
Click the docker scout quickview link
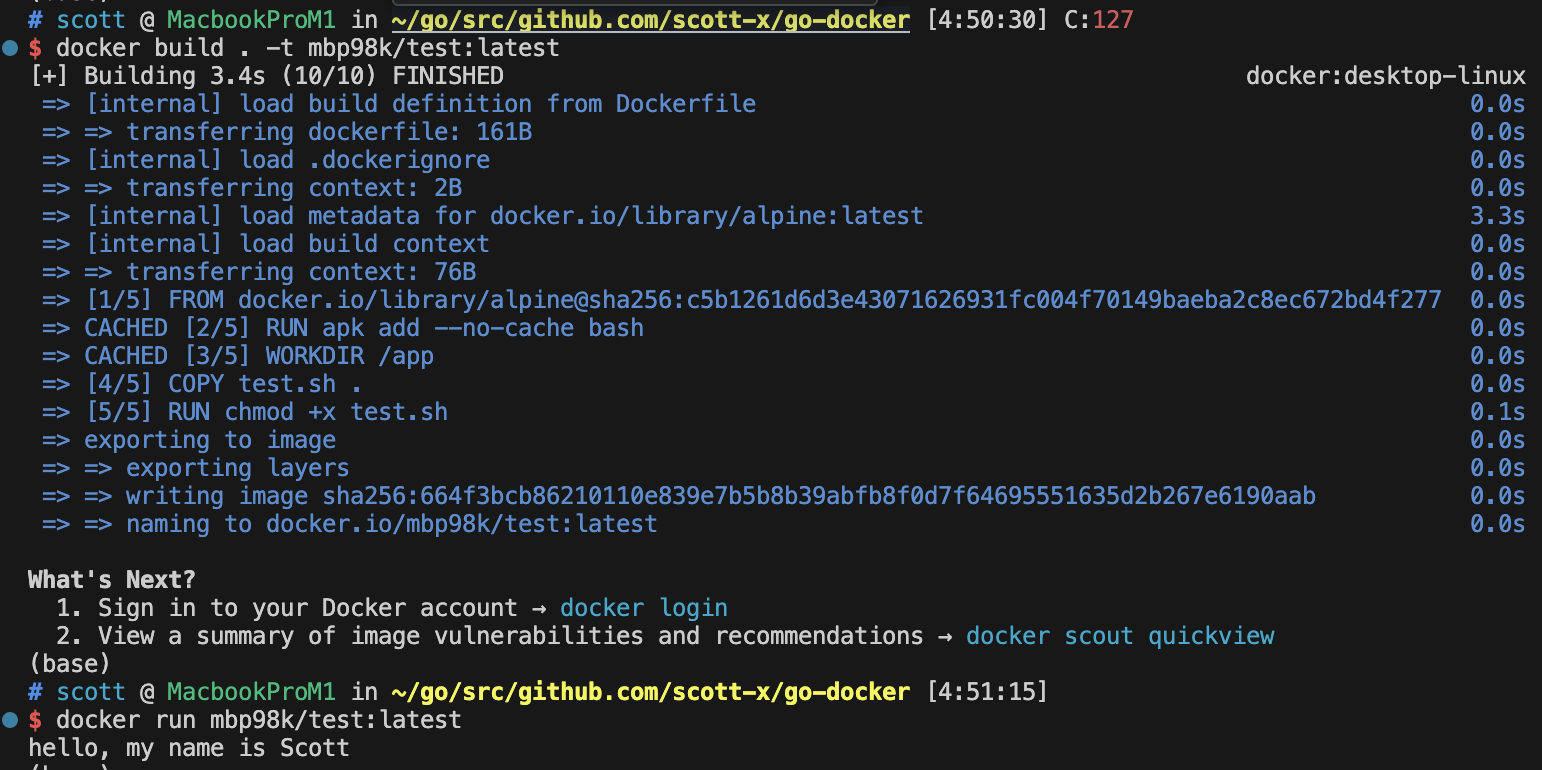(x=1119, y=636)
